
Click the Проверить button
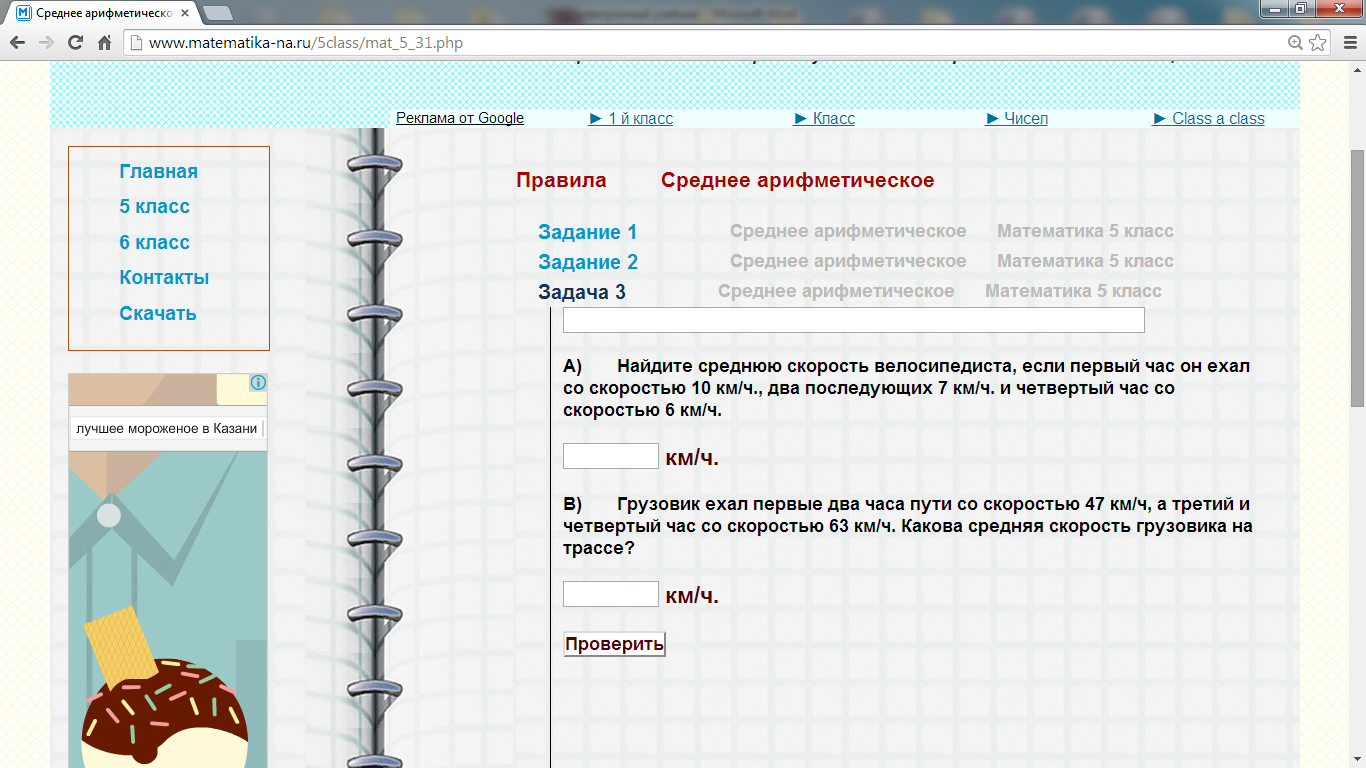[614, 644]
